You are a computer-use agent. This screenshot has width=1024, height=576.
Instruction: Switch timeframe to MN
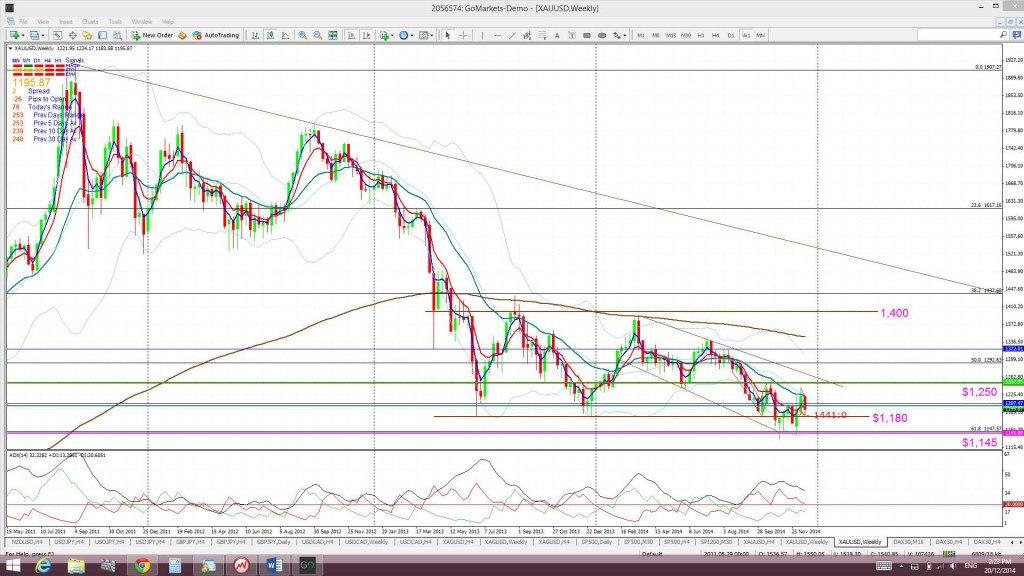[761, 35]
